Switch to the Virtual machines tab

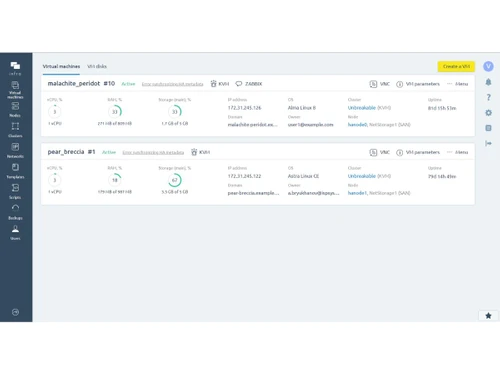click(x=61, y=66)
